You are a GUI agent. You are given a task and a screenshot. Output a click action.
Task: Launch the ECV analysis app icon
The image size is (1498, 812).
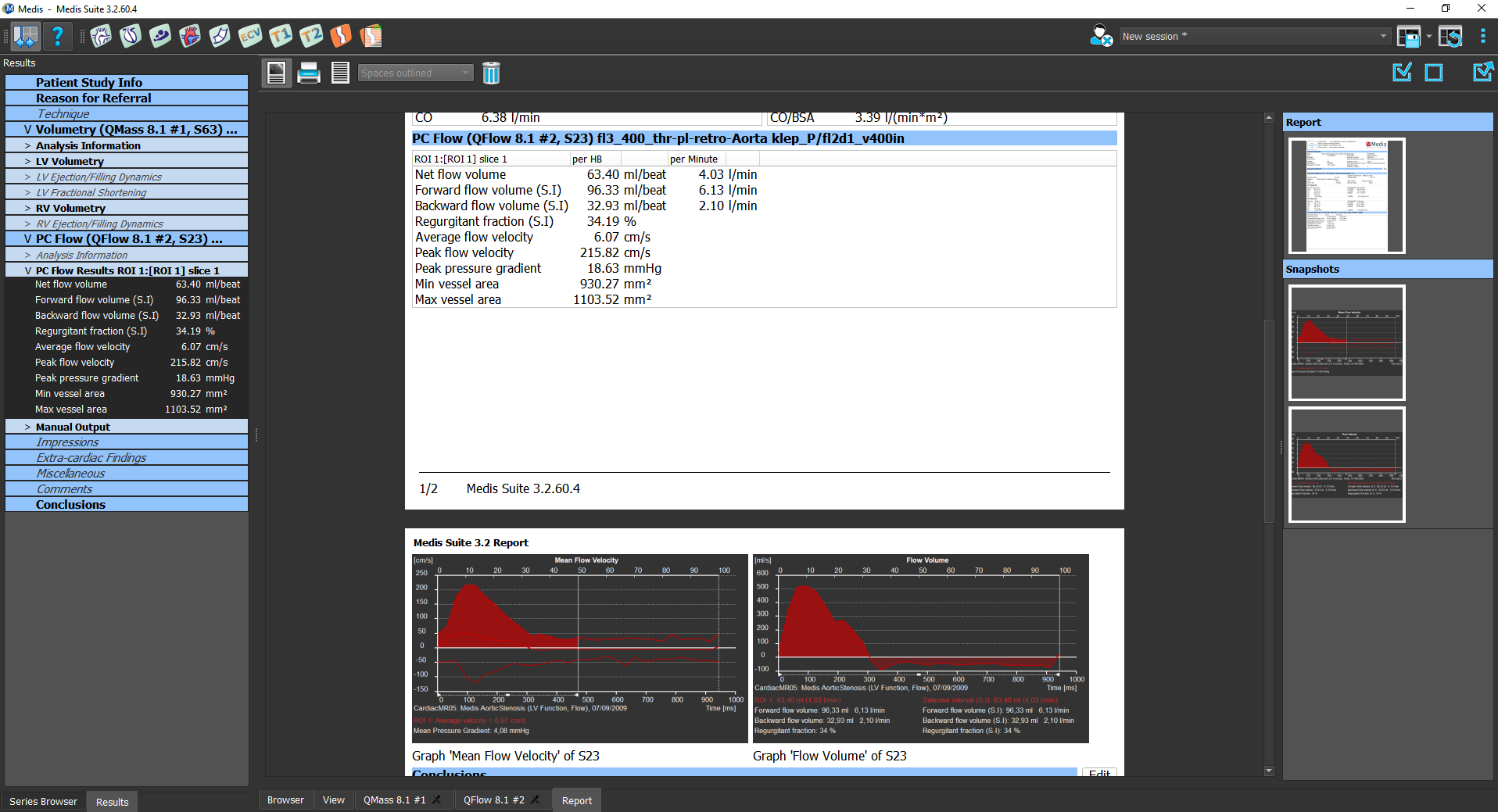[x=250, y=36]
